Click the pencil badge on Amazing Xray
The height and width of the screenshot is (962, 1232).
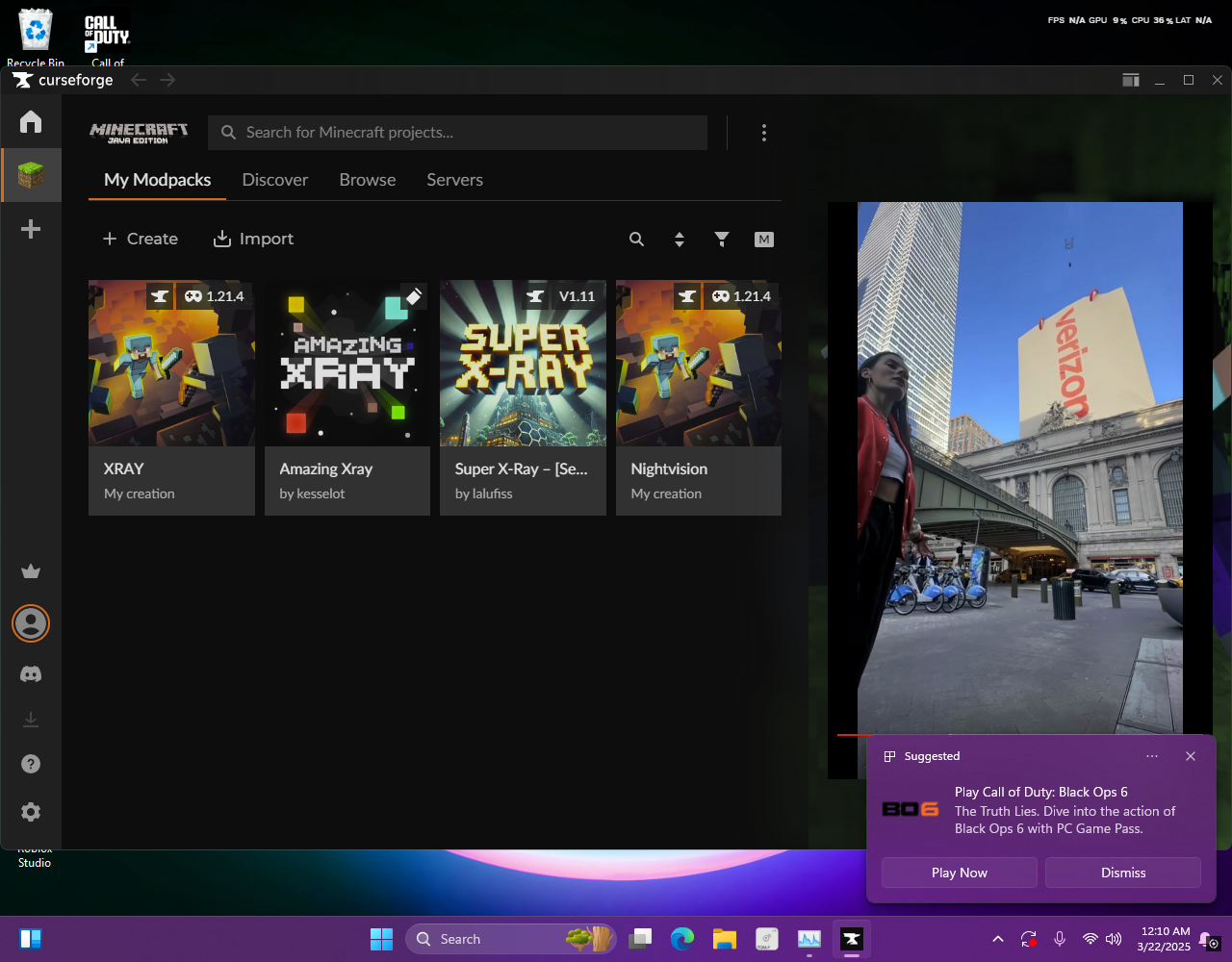pos(413,296)
